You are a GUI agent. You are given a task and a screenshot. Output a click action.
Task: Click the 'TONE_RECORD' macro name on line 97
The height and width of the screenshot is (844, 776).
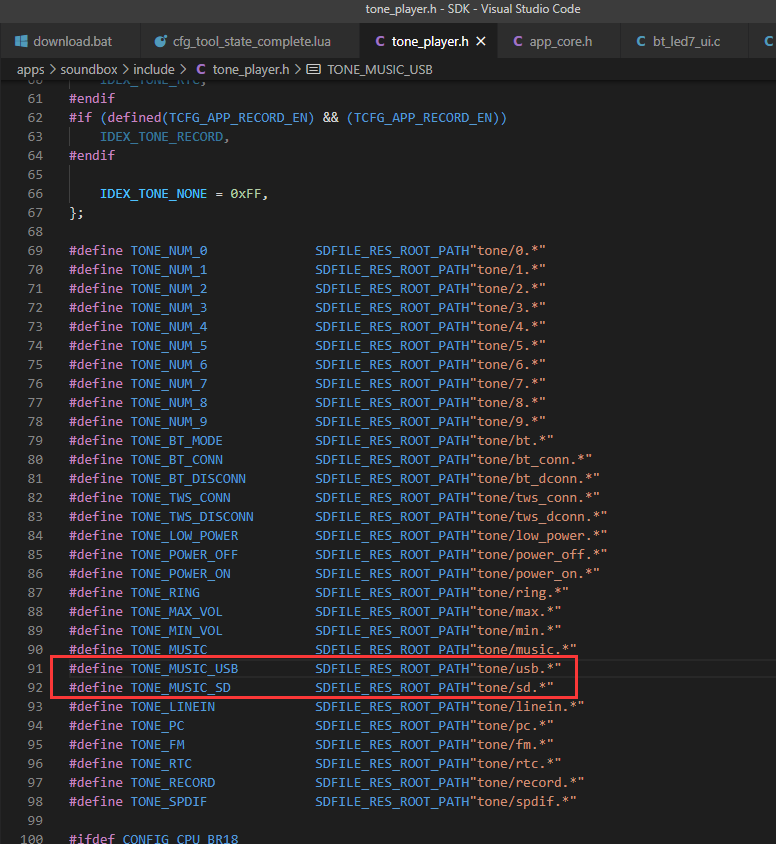[173, 783]
